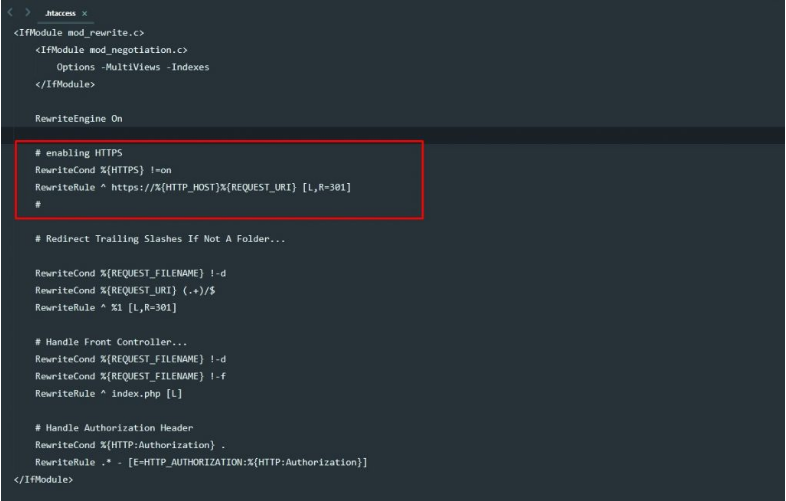Click the forward navigation arrow
The width and height of the screenshot is (786, 501).
(29, 14)
